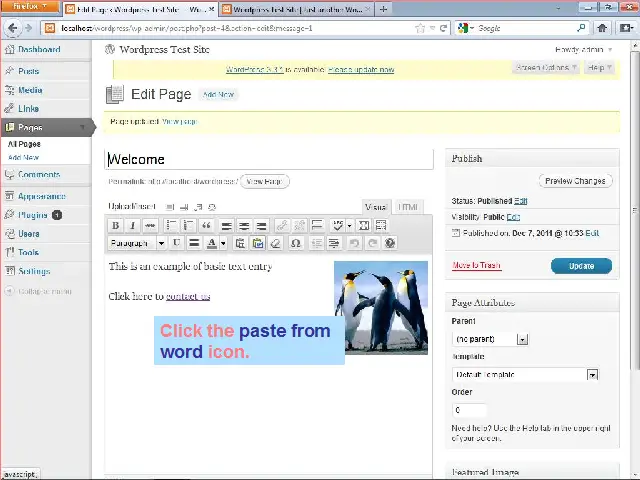Open the Paragraph format dropdown
The image size is (640, 480).
click(138, 243)
